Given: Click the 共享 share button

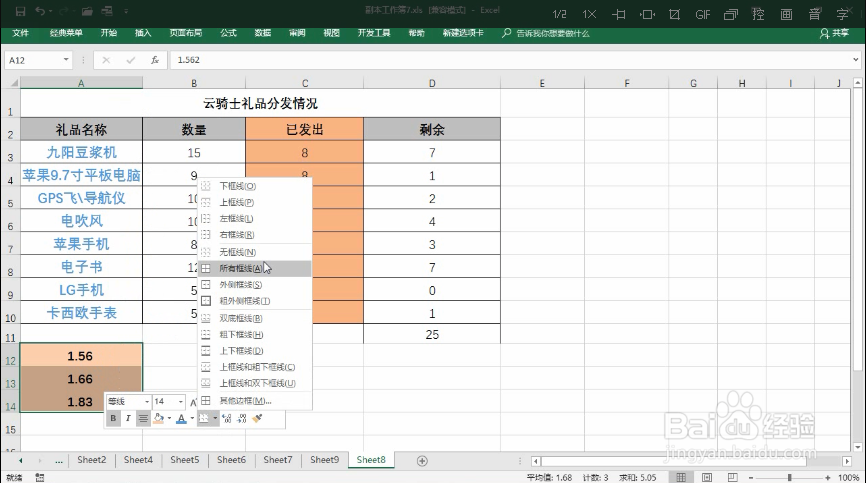Looking at the screenshot, I should 834,33.
